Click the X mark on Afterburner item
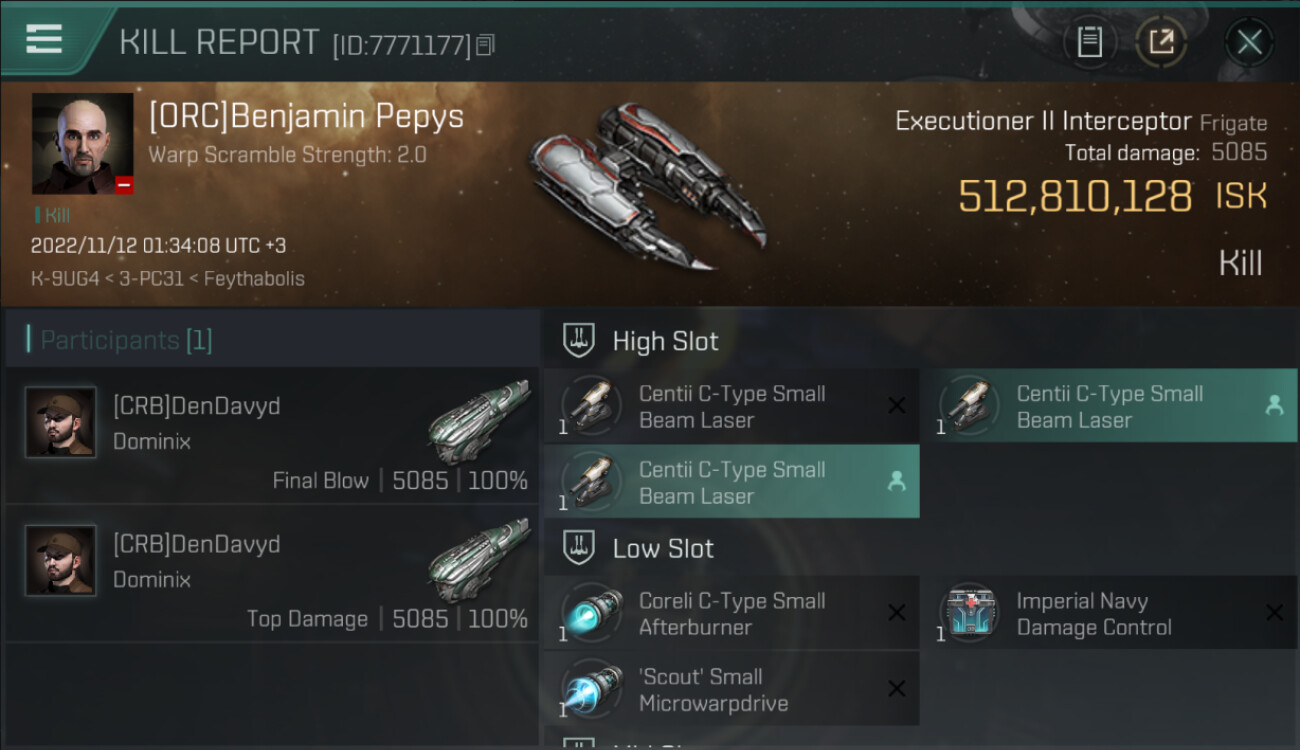1300x750 pixels. tap(897, 613)
